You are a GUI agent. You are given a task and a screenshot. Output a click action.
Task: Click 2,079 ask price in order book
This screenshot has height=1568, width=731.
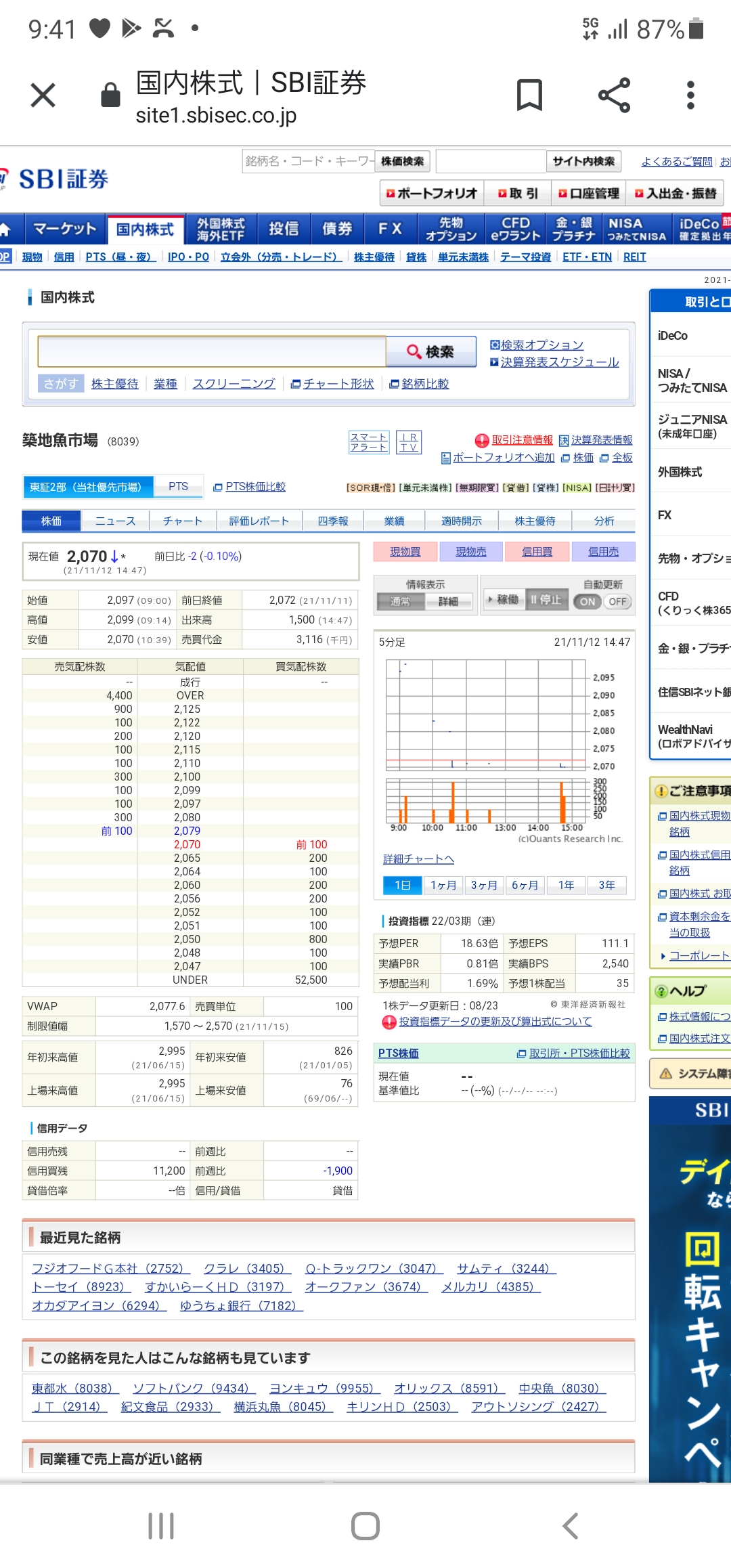pyautogui.click(x=187, y=831)
